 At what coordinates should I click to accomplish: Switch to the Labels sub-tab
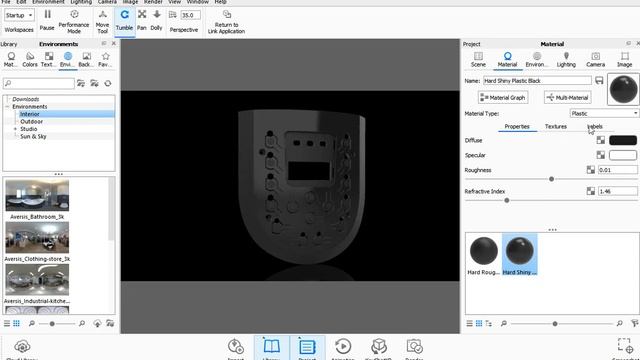tap(595, 127)
